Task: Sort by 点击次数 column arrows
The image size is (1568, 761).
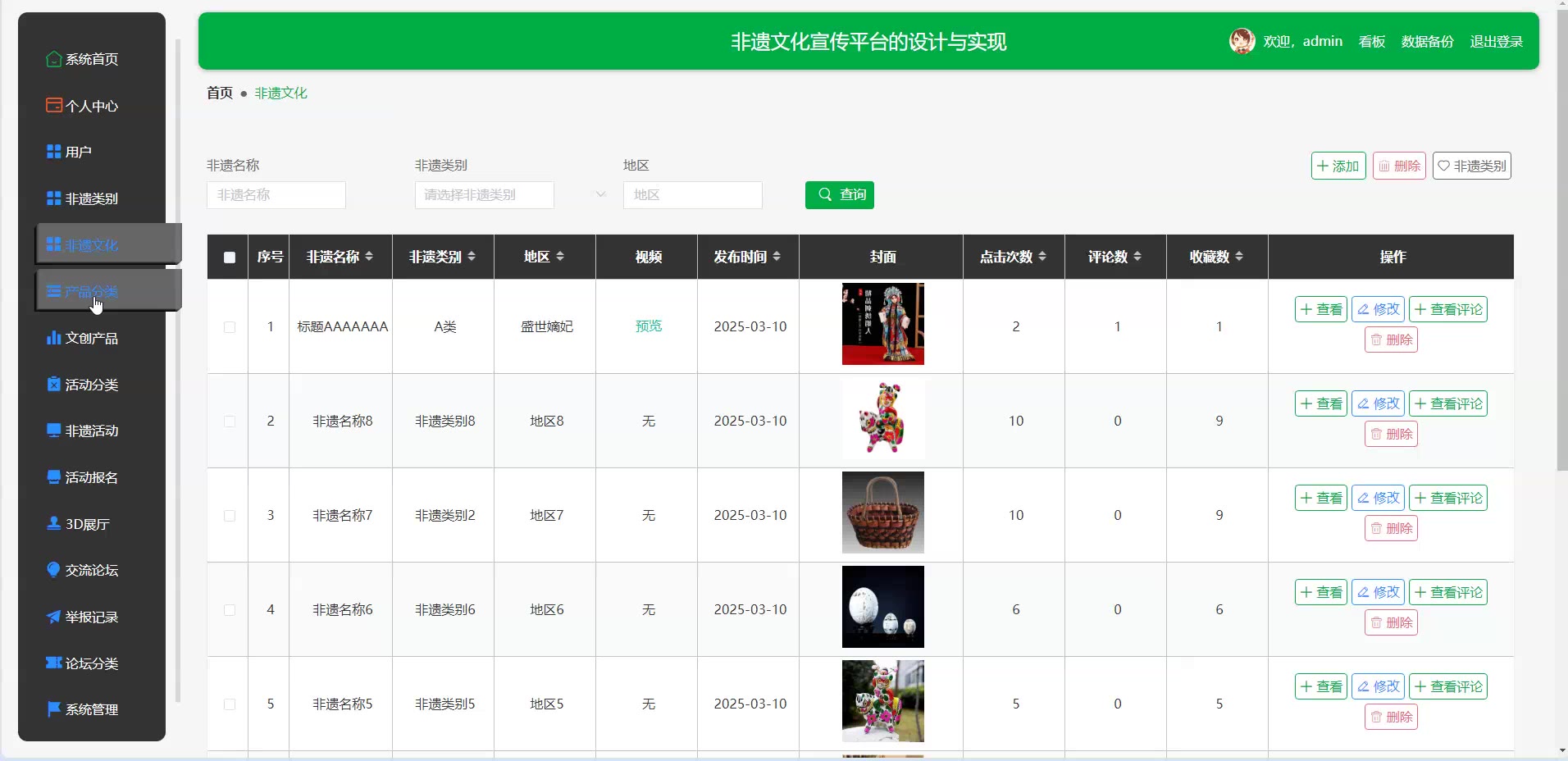Action: [1042, 257]
